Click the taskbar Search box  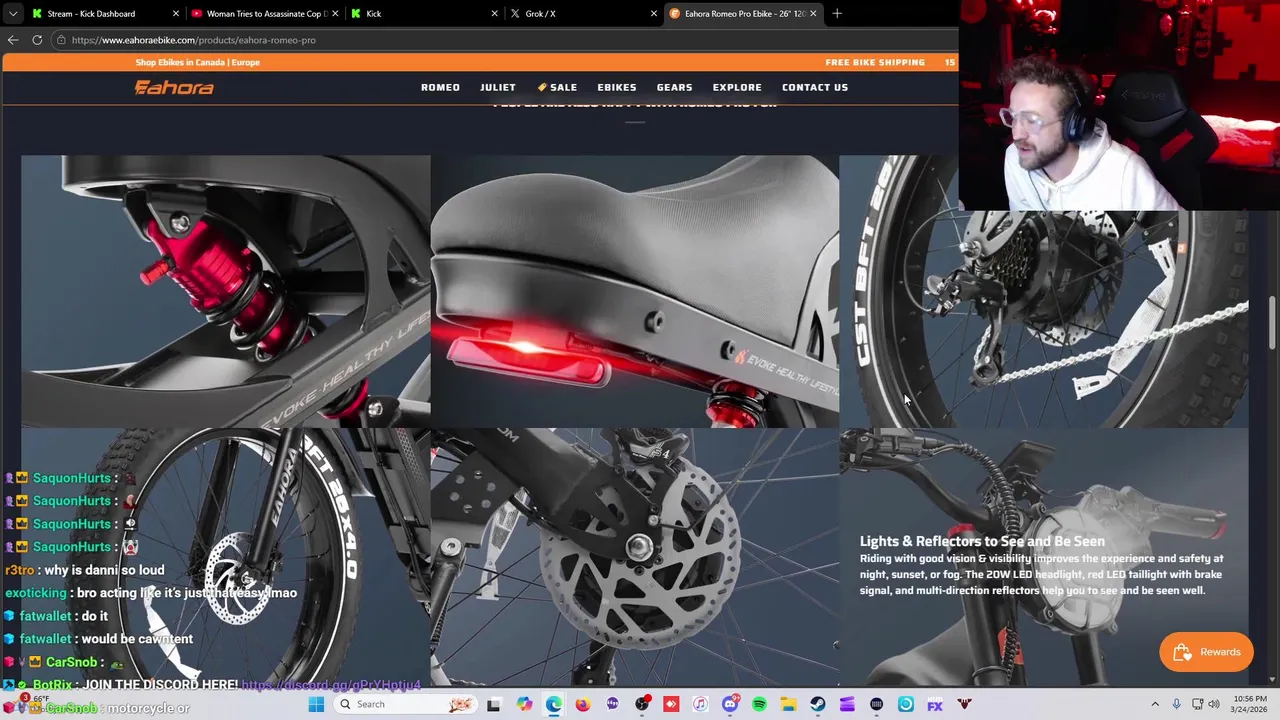pyautogui.click(x=404, y=704)
